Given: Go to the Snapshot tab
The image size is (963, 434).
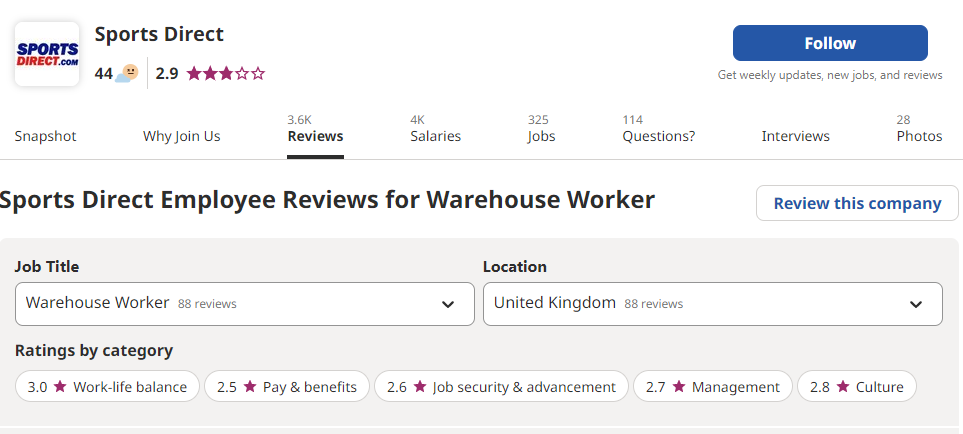Looking at the screenshot, I should tap(45, 136).
